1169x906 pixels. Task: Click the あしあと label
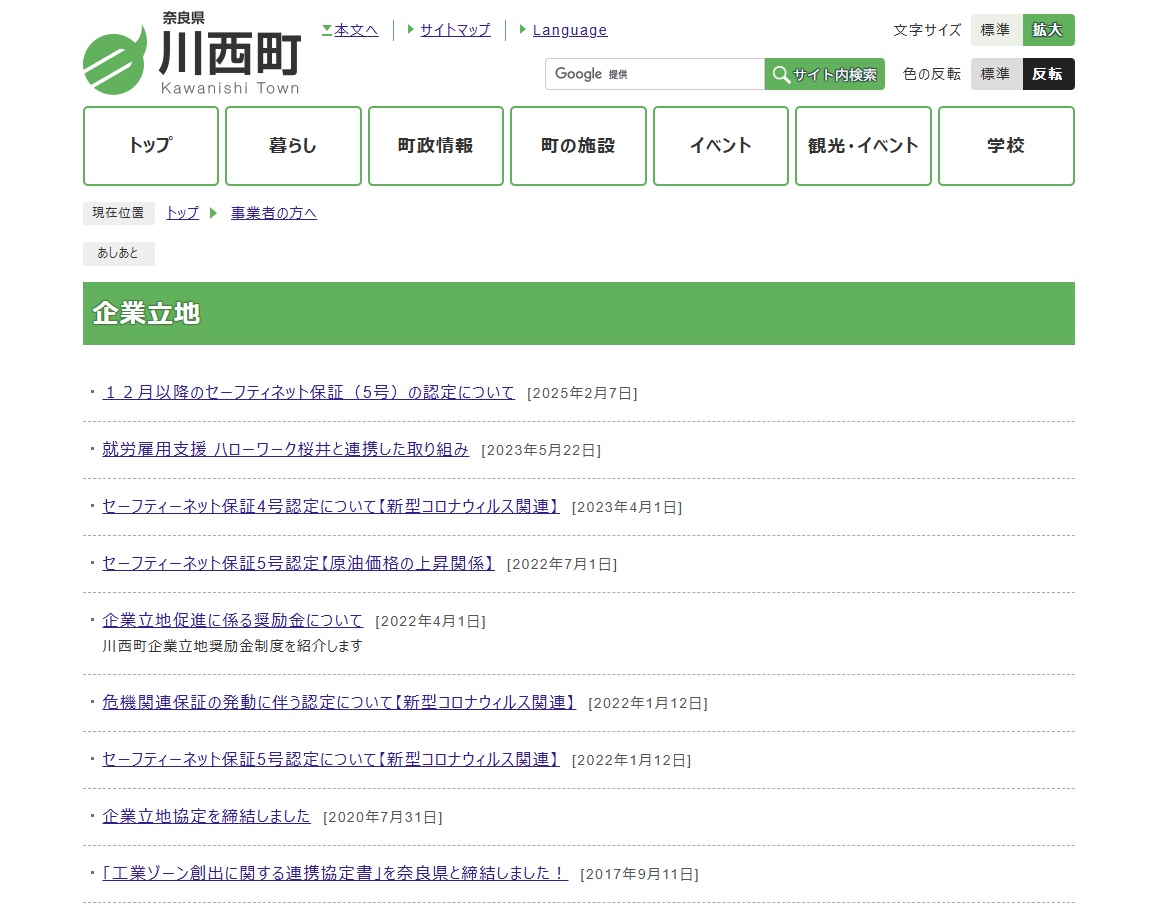point(119,254)
